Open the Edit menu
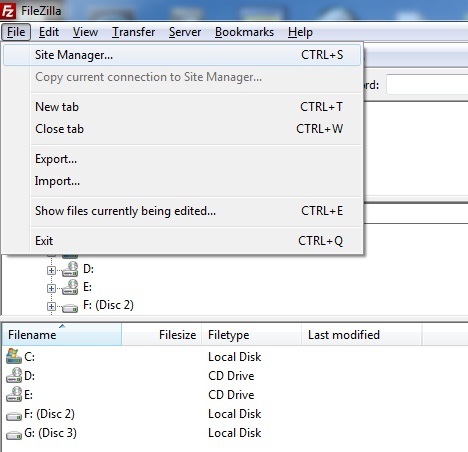This screenshot has width=468, height=452. pos(49,32)
